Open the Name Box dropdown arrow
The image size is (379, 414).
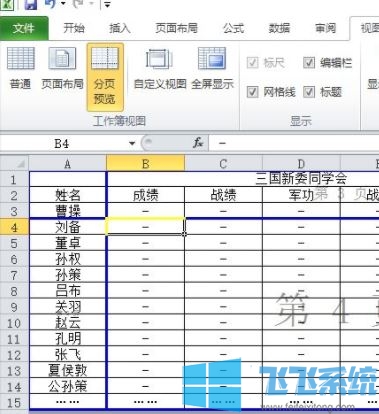[132, 144]
